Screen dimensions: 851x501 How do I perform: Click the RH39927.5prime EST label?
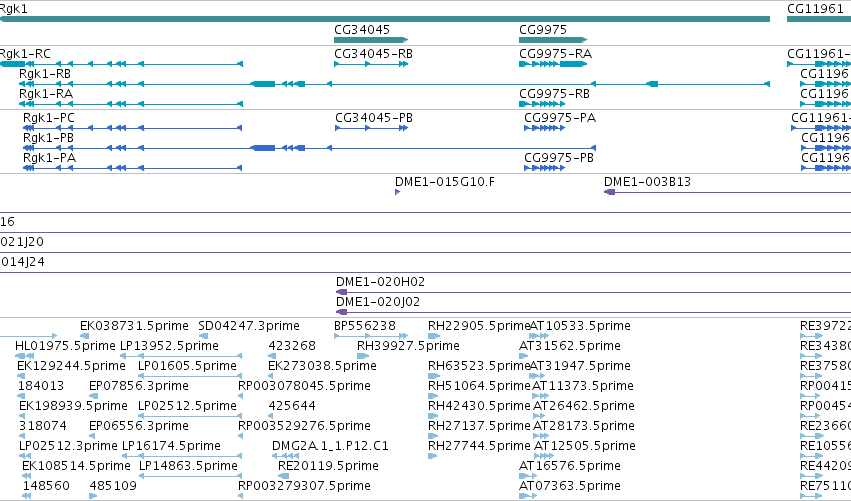click(x=408, y=346)
